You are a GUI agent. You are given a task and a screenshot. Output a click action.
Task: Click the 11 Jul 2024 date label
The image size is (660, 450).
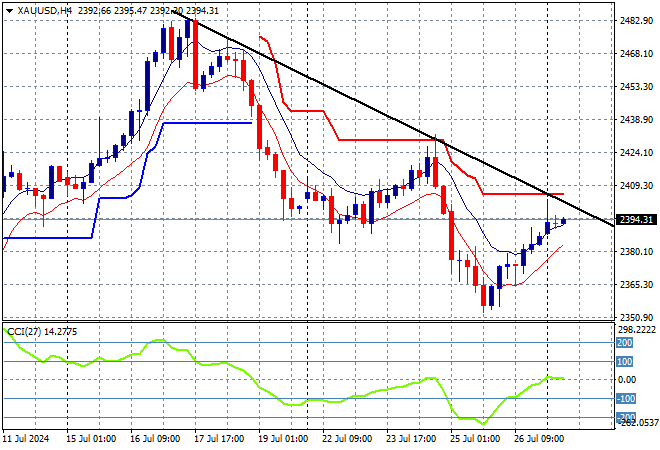(x=26, y=439)
